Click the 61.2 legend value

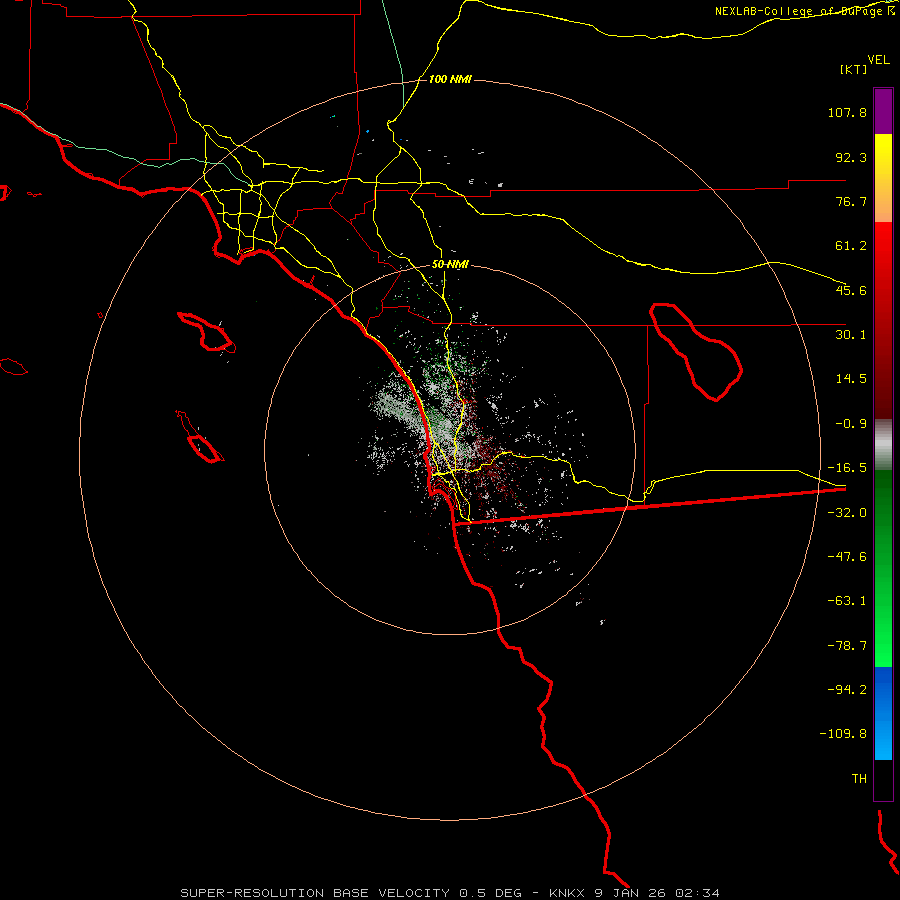(x=851, y=246)
